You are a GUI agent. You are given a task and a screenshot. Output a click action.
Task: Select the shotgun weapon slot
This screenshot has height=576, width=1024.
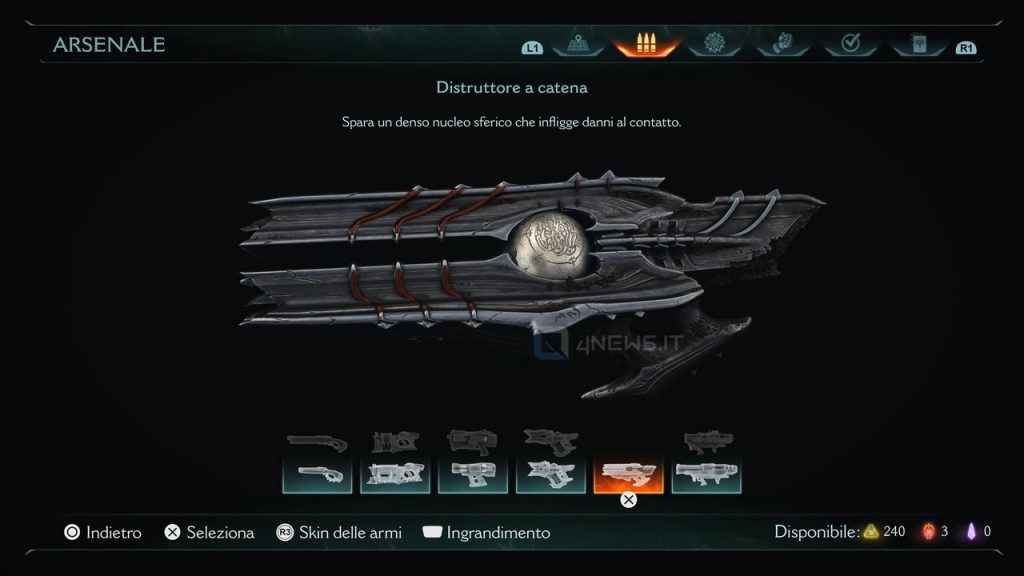coord(317,474)
